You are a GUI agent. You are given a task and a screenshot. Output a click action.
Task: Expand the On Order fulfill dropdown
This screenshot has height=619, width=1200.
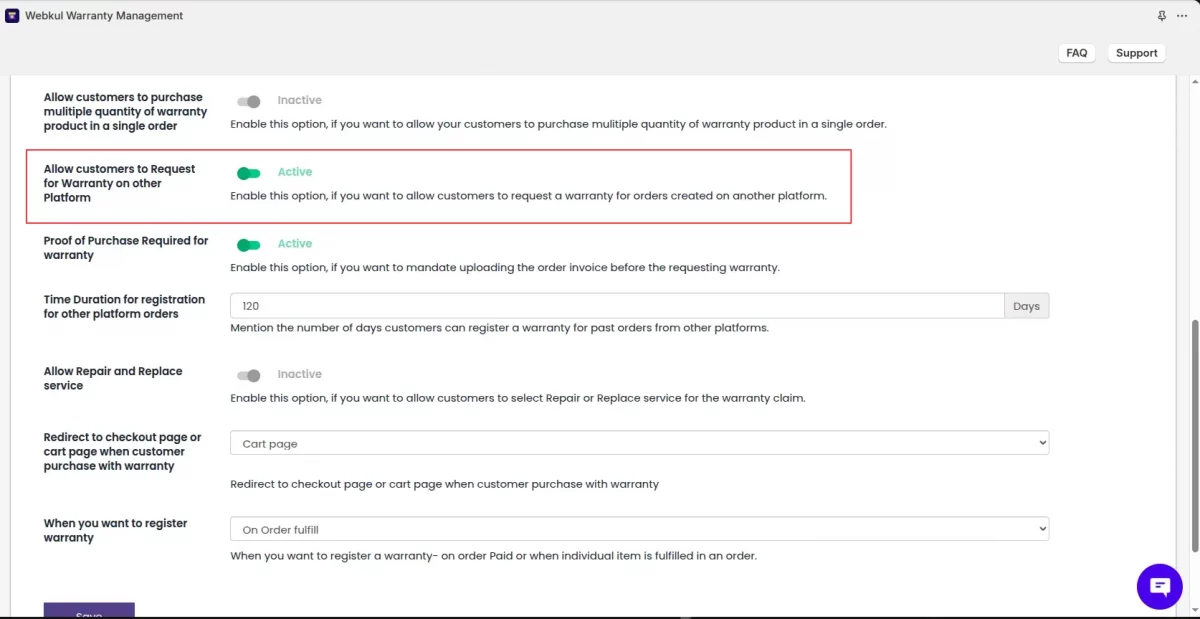click(639, 529)
